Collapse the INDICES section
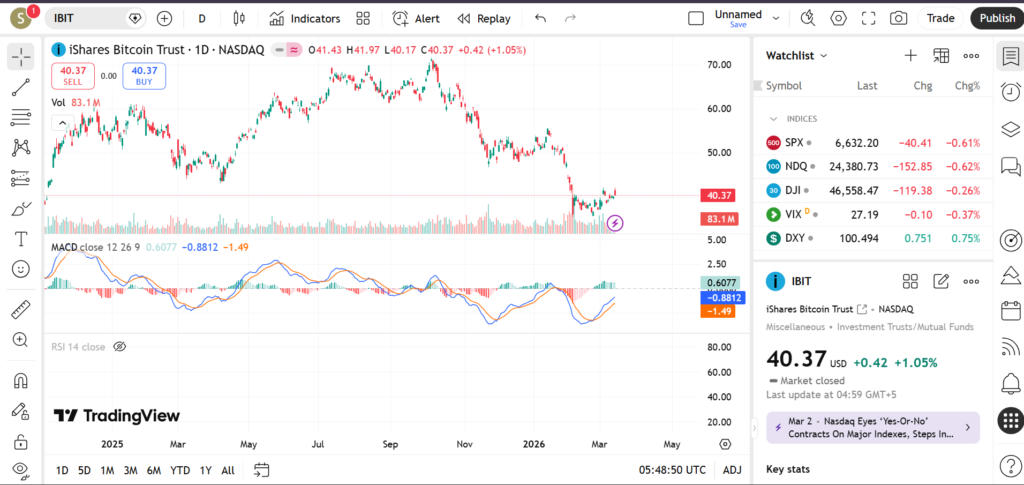The height and width of the screenshot is (485, 1024). [x=772, y=119]
